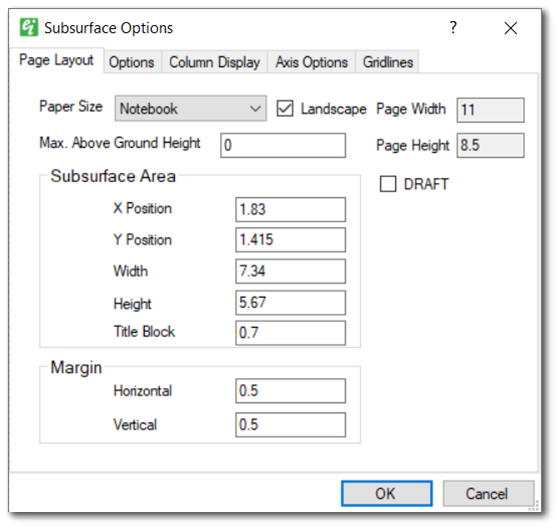Open the Axis Options tab
558x528 pixels.
(311, 62)
